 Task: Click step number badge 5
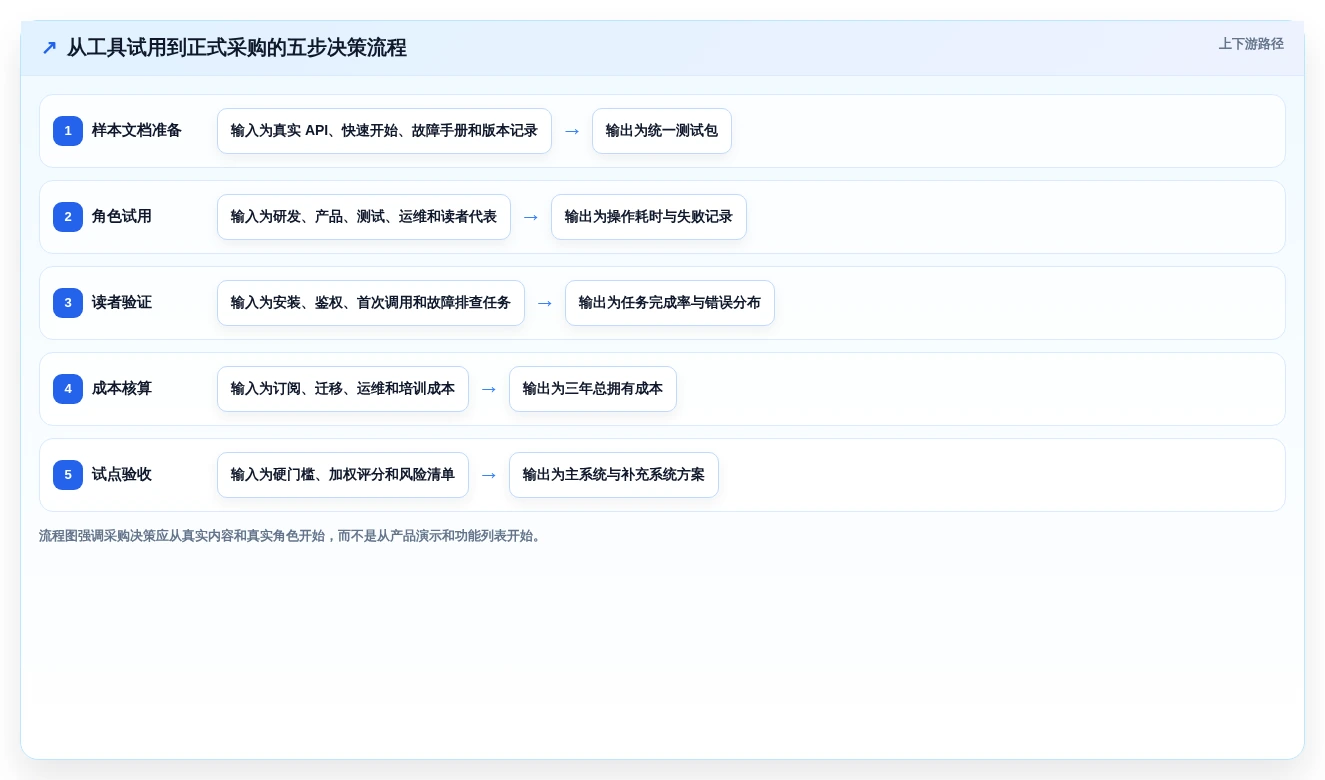pyautogui.click(x=68, y=475)
